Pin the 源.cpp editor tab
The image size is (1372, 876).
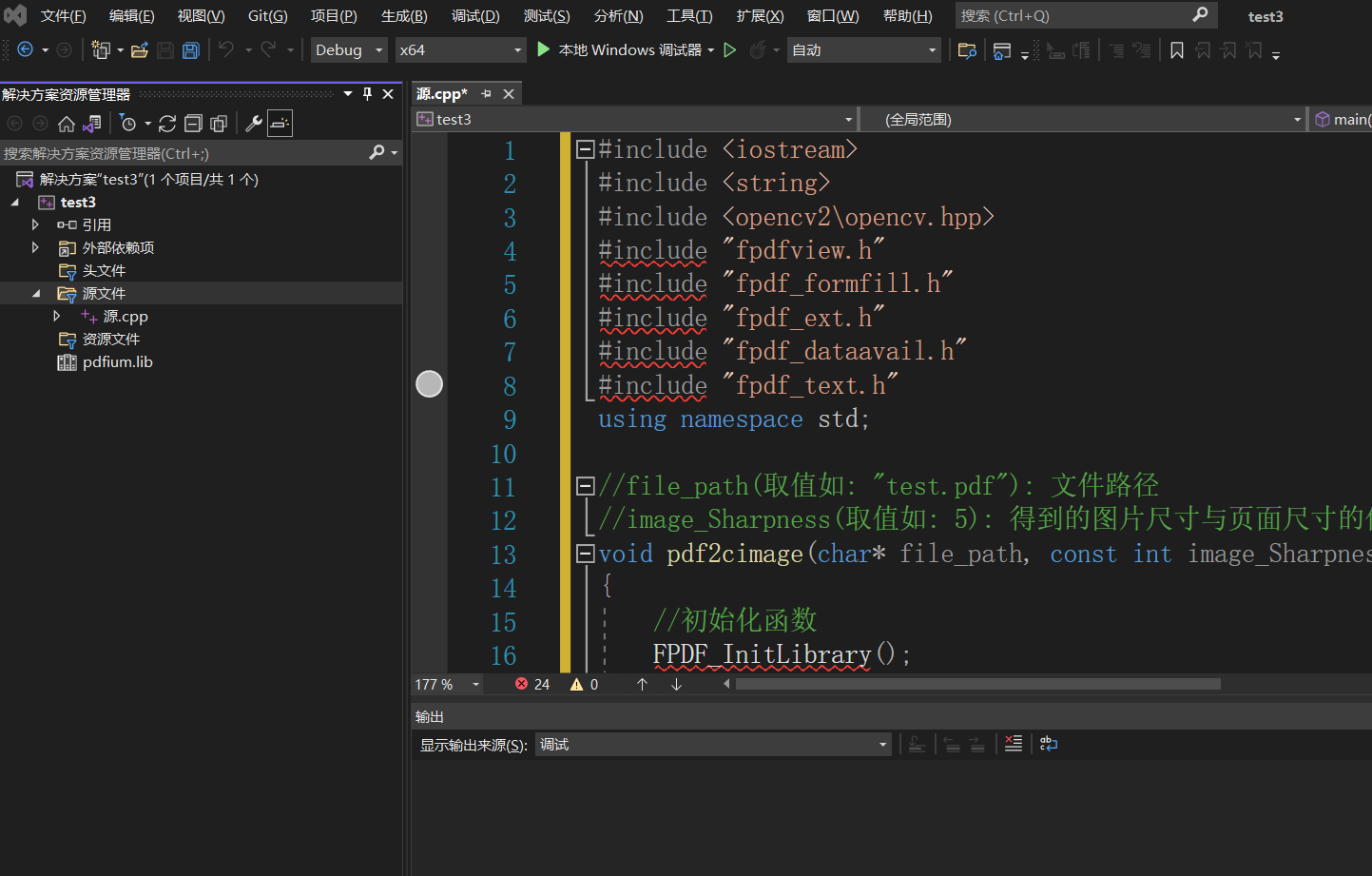coord(487,93)
